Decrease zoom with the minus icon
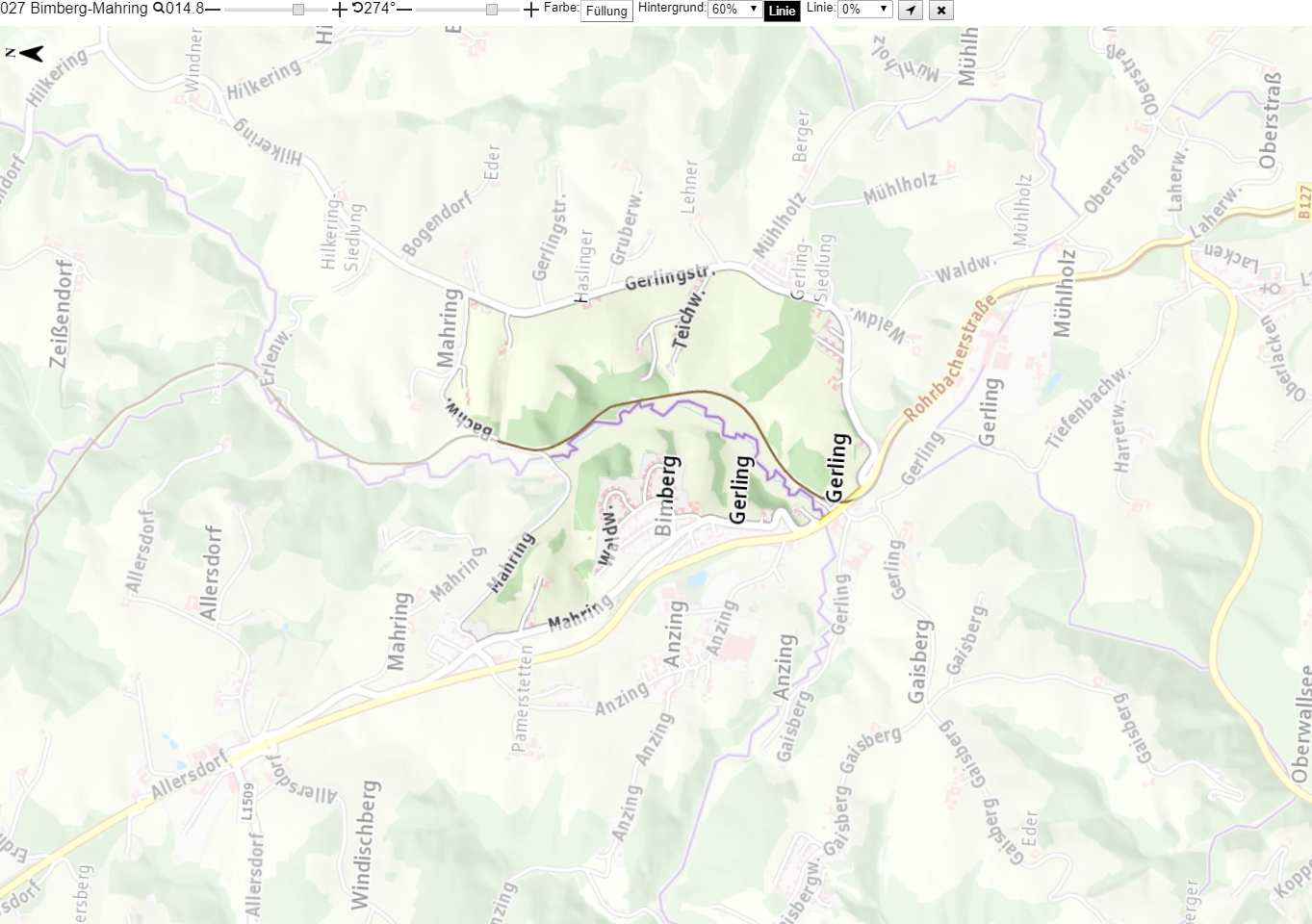The height and width of the screenshot is (924, 1312). tap(214, 9)
